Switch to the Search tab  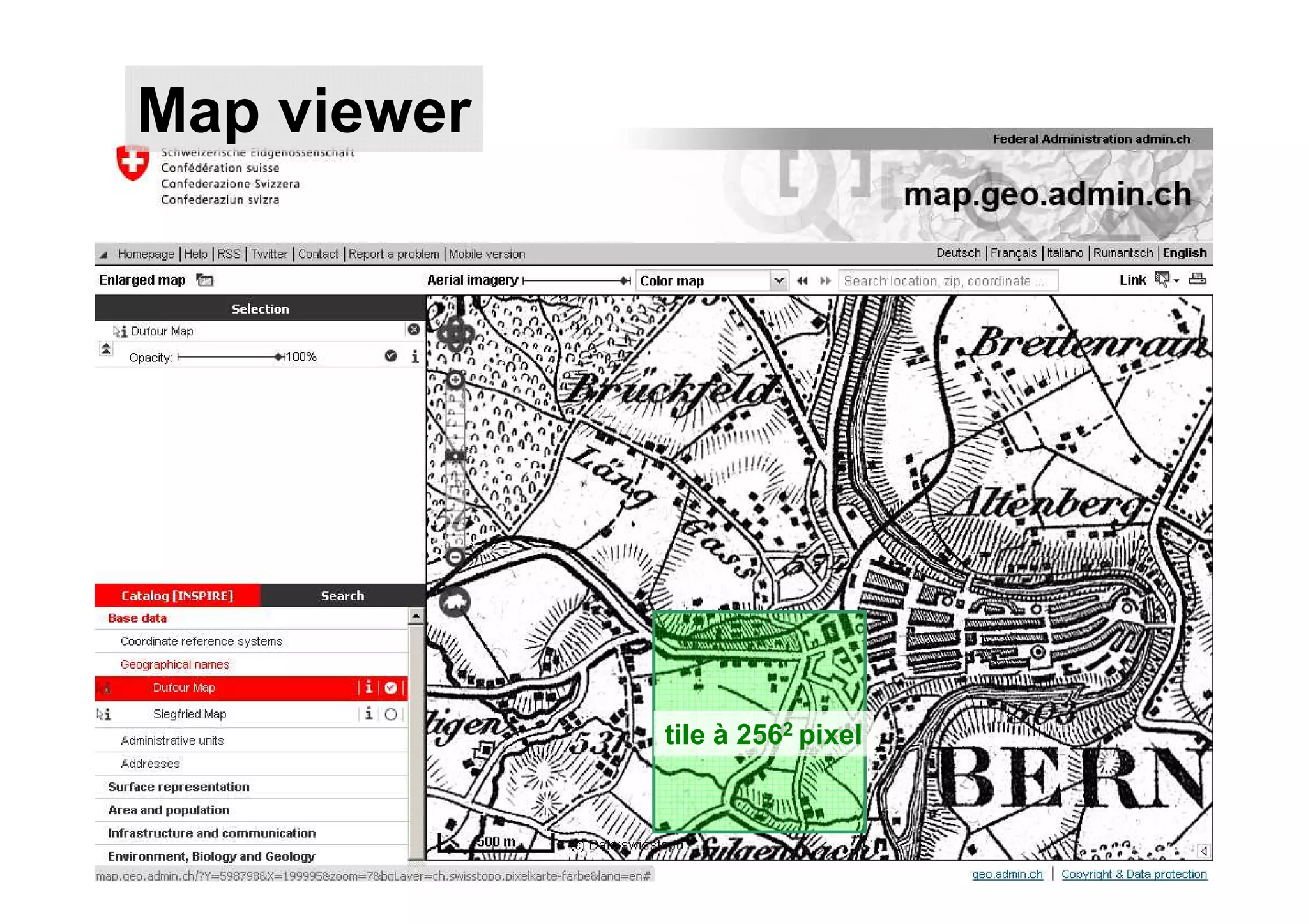[342, 595]
